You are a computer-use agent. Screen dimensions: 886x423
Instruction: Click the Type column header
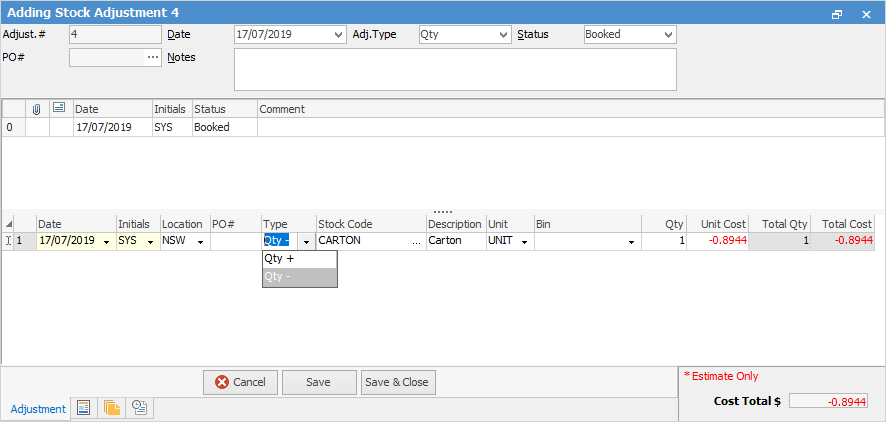pyautogui.click(x=289, y=224)
